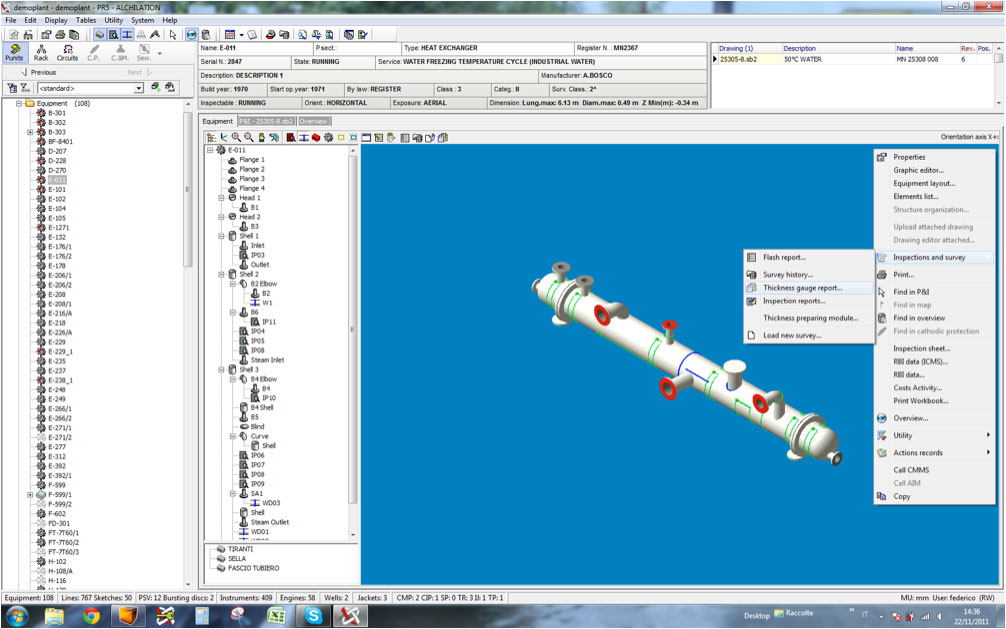Switch to the Circuits icon
The image size is (1006, 629).
coord(67,52)
